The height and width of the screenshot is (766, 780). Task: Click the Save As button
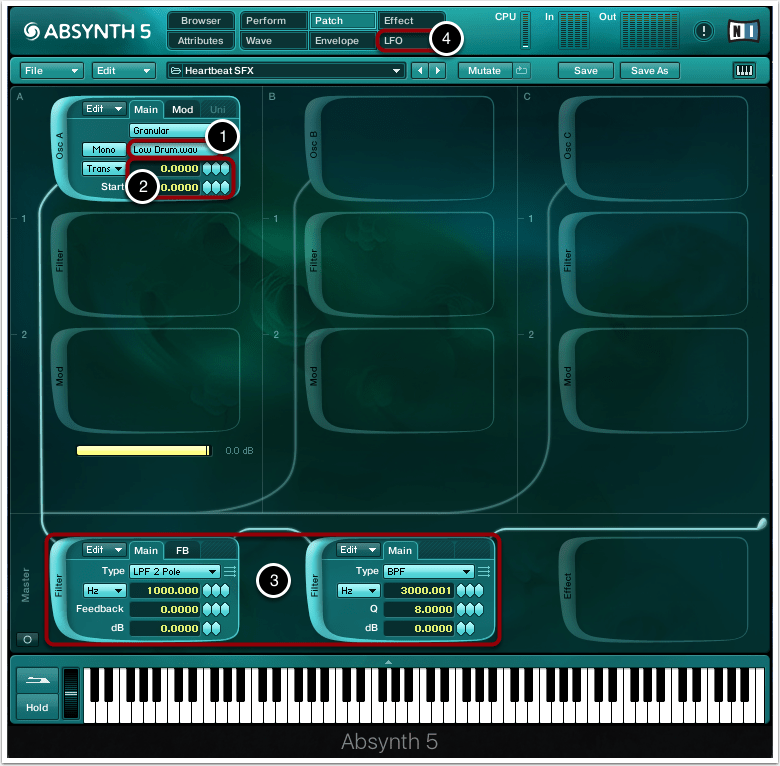pos(649,71)
